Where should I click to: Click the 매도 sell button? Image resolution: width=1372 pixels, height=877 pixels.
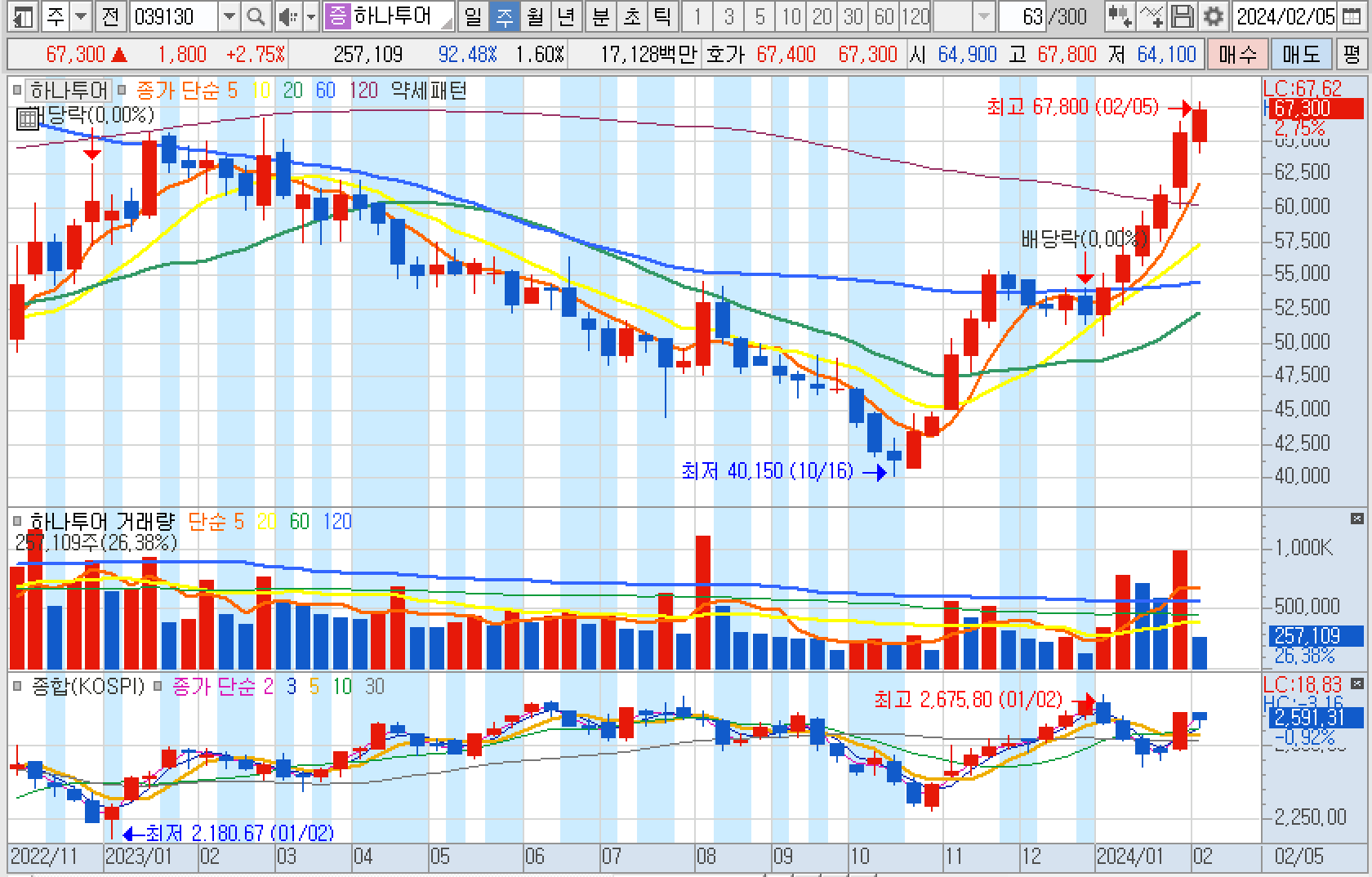coord(1301,55)
